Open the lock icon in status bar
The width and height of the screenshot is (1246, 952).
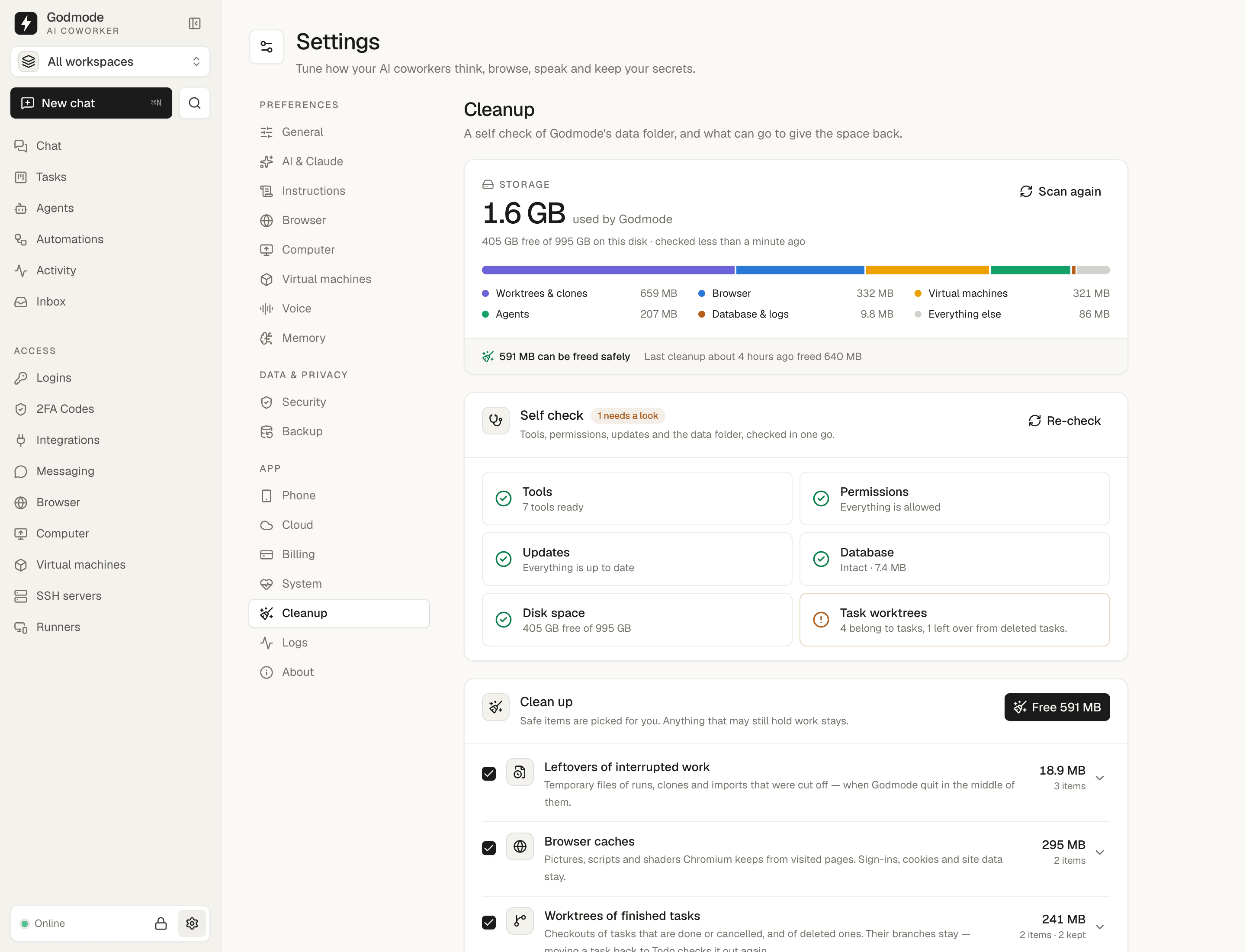(x=161, y=923)
